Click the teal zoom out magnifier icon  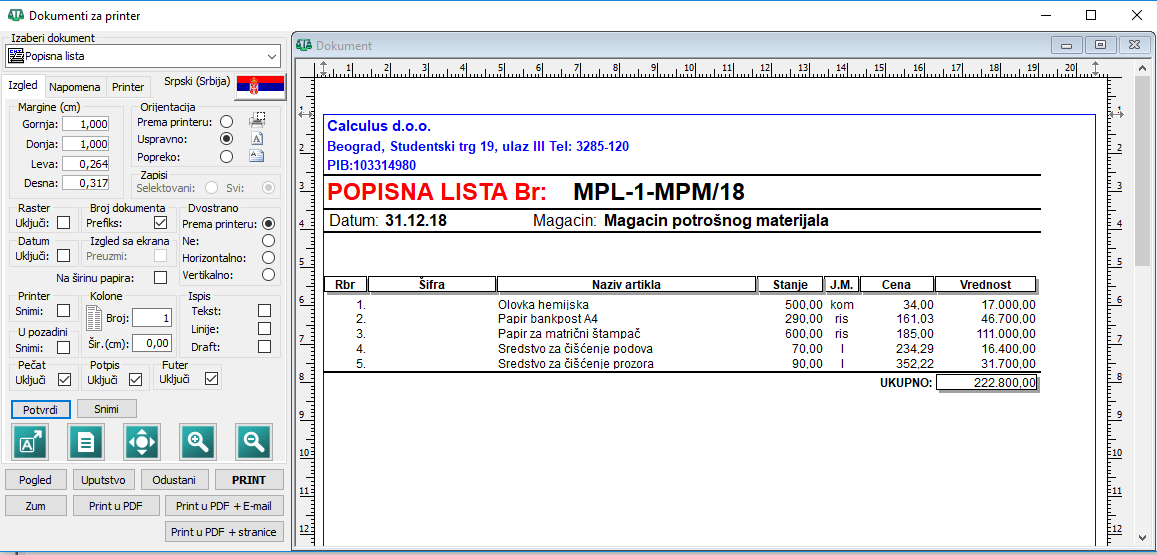tap(255, 442)
